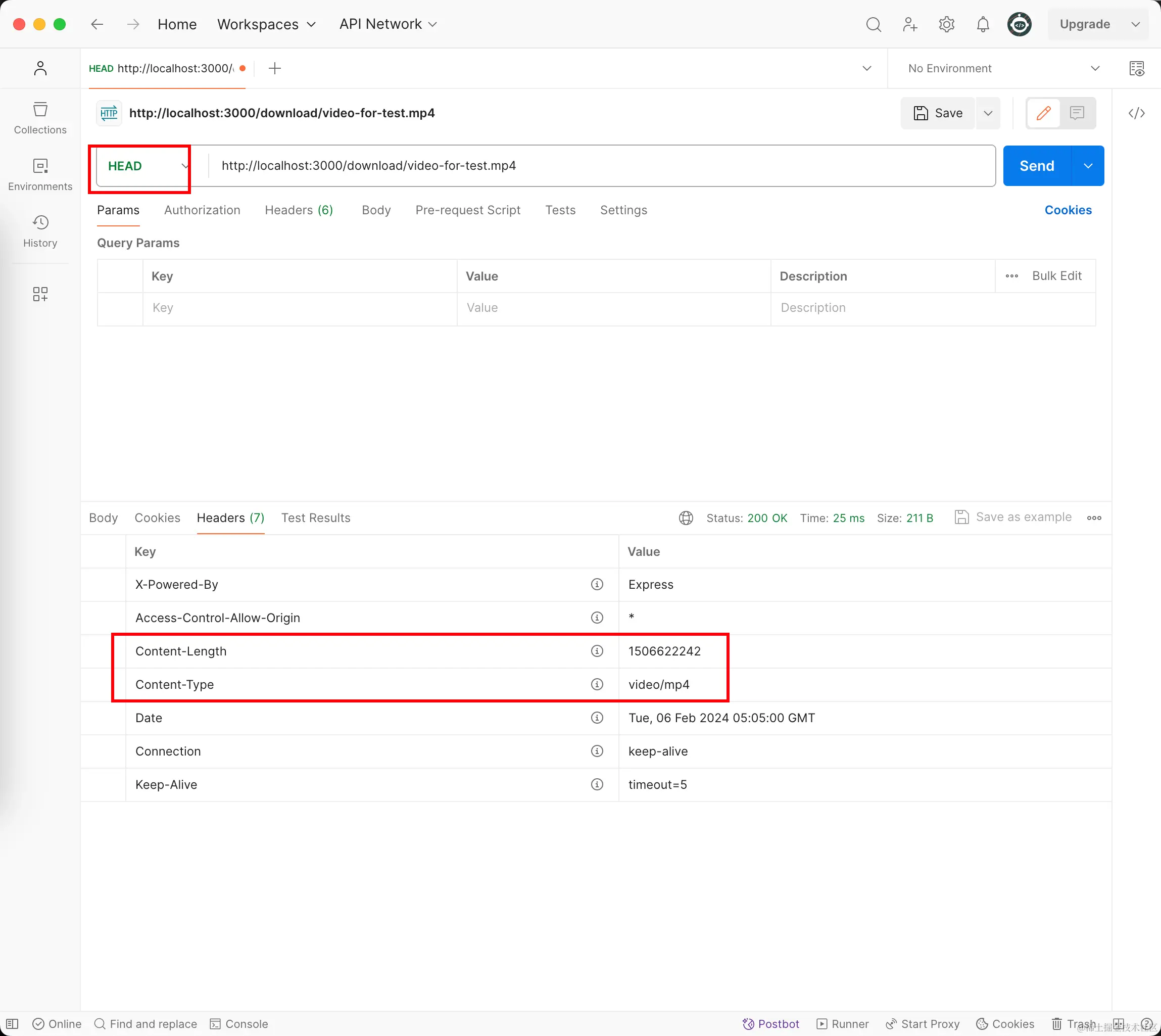Viewport: 1161px width, 1036px height.
Task: Click Save as example
Action: tap(1013, 517)
